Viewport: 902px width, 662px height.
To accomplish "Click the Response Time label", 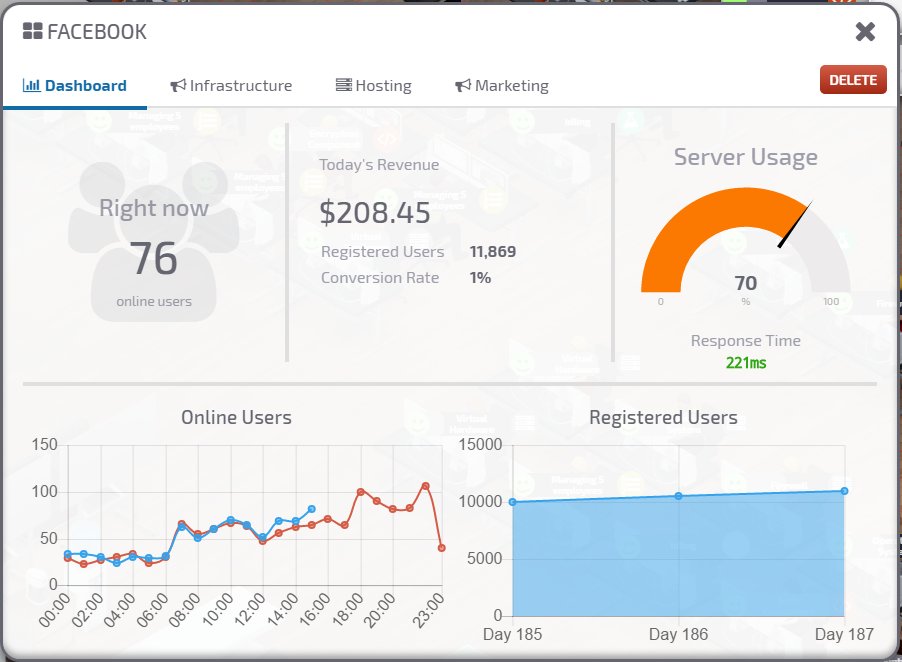I will pos(746,340).
